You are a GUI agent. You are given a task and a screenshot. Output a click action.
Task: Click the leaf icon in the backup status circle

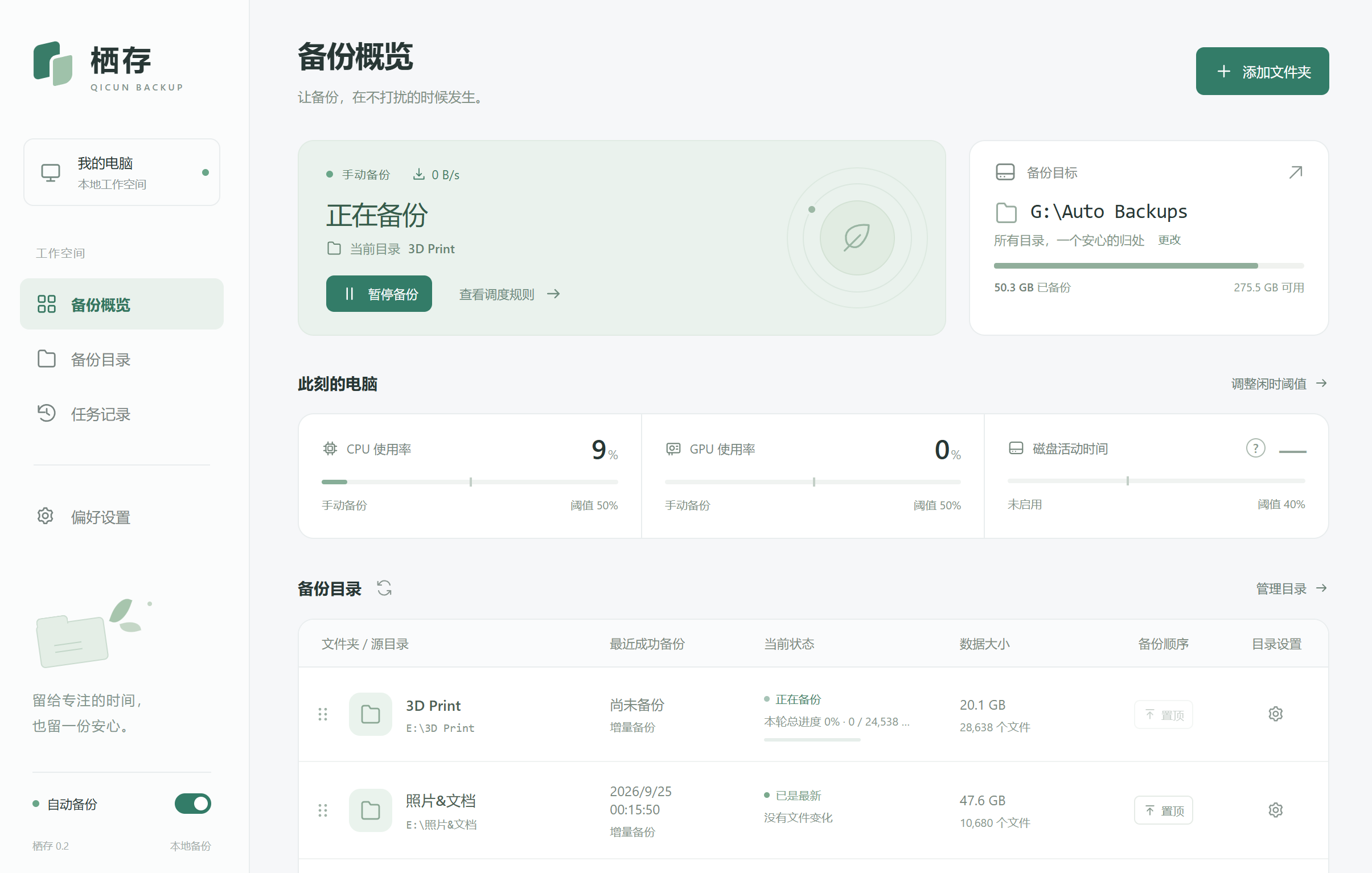[x=856, y=237]
